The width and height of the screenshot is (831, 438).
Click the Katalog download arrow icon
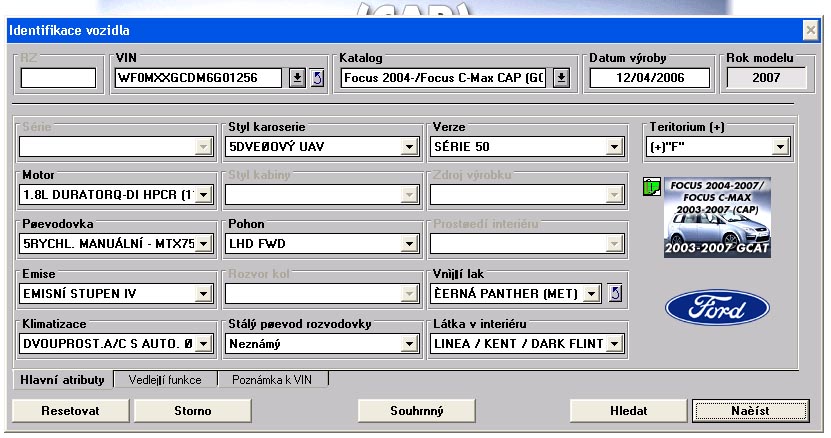click(x=561, y=78)
